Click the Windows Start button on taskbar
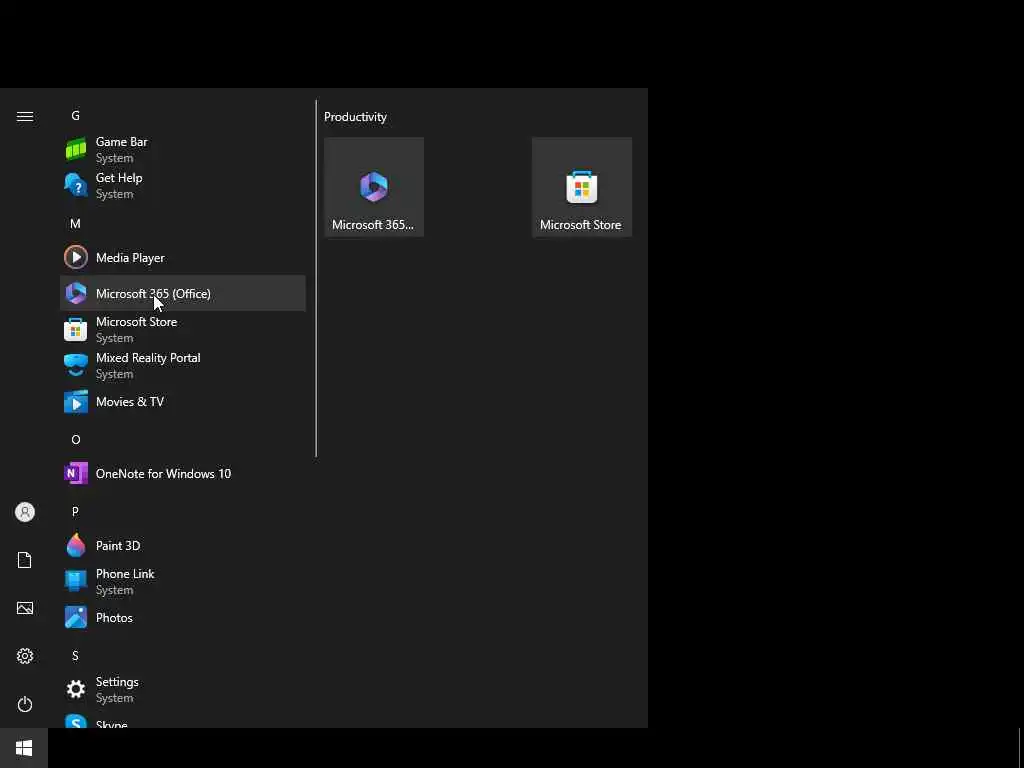Viewport: 1024px width, 768px height. click(x=24, y=748)
